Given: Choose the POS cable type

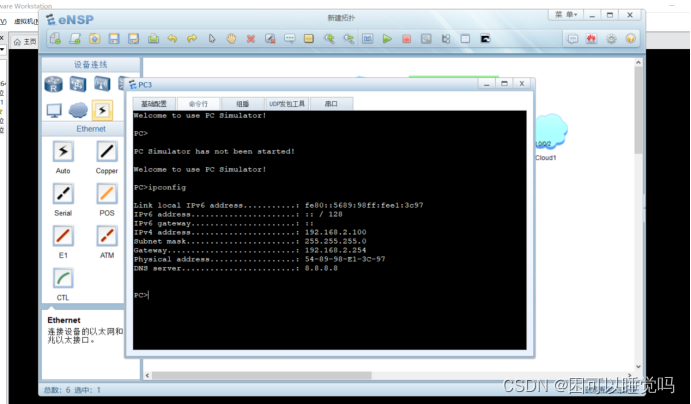Looking at the screenshot, I should click(107, 194).
